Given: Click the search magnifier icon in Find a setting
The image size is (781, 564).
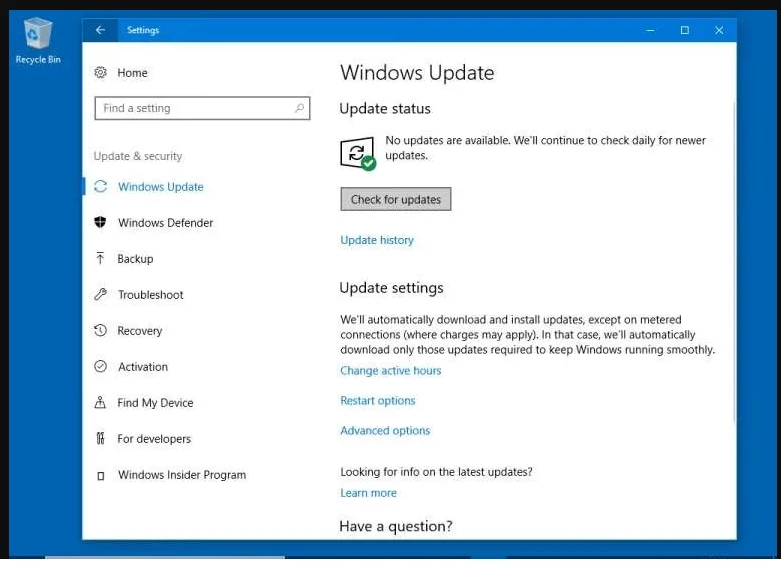Looking at the screenshot, I should tap(299, 108).
